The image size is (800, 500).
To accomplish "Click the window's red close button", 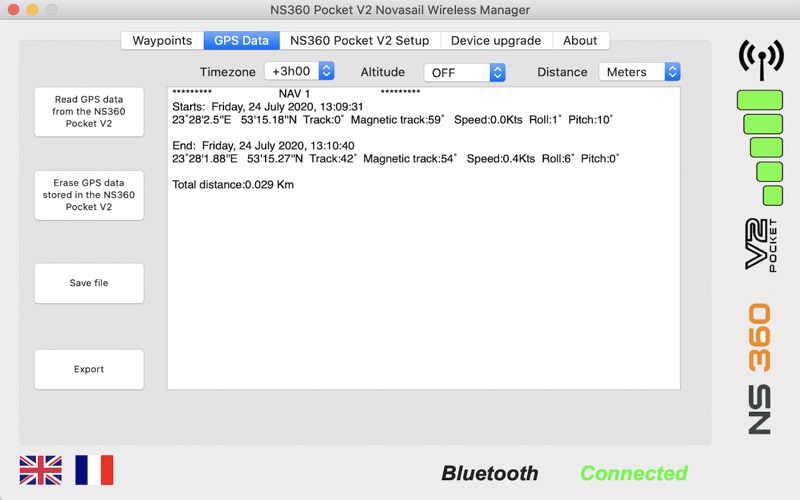I will 14,10.
